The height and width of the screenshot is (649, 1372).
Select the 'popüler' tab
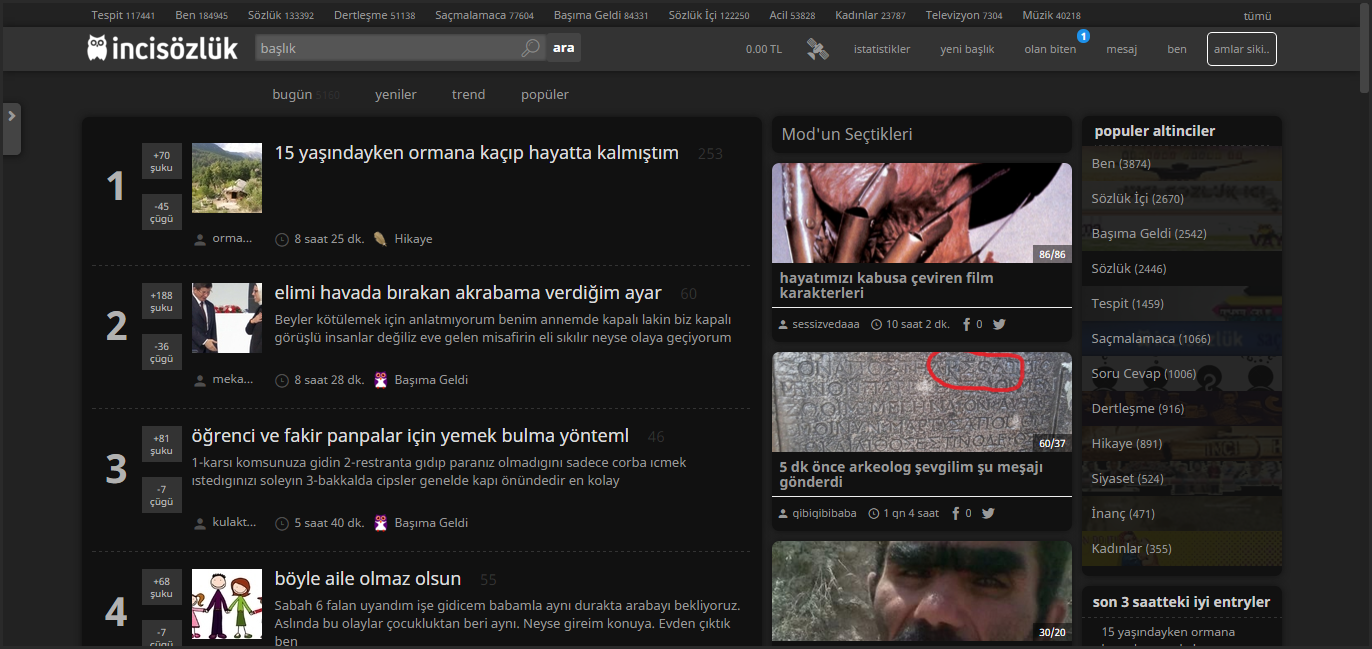(x=544, y=94)
